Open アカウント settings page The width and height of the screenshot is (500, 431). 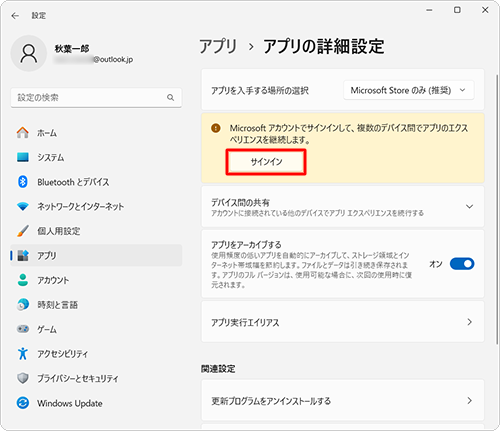96,280
